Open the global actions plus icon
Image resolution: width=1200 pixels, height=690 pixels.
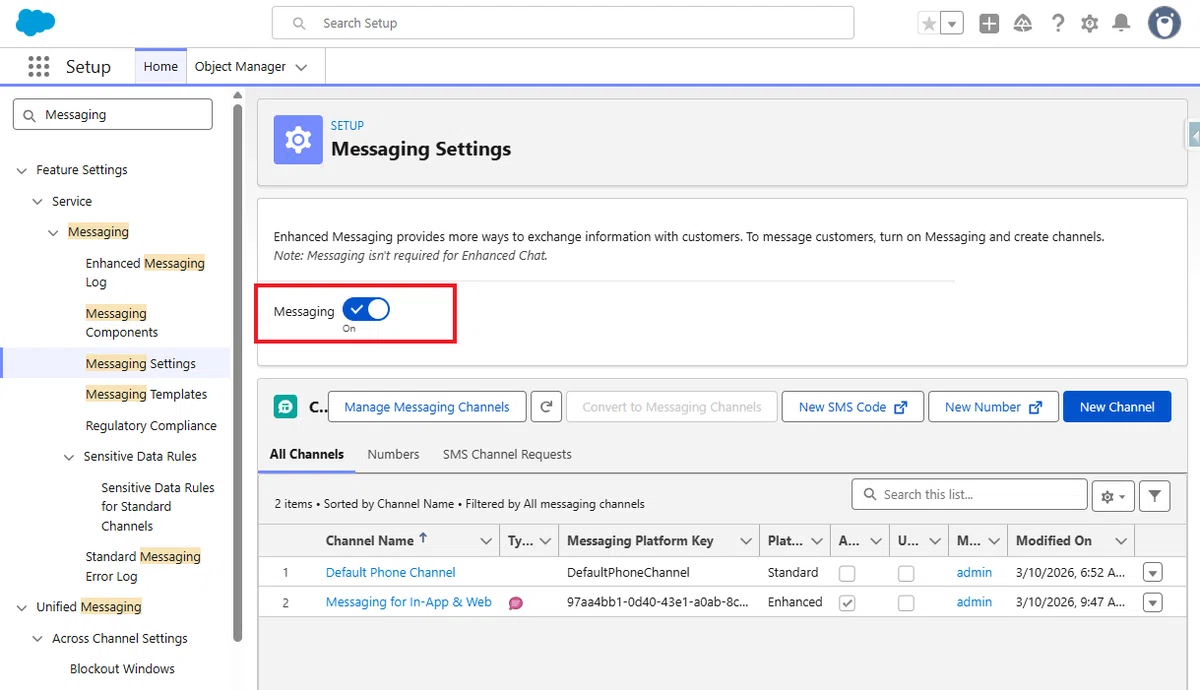(x=989, y=23)
